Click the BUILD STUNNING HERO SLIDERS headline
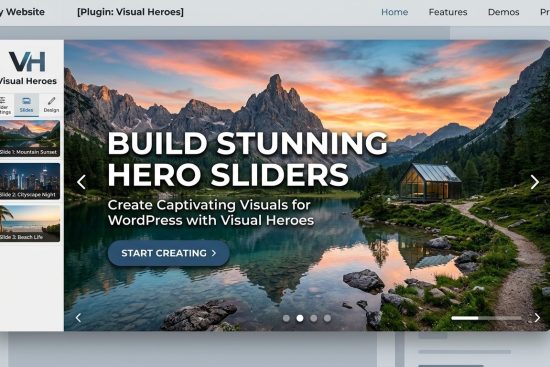The height and width of the screenshot is (367, 550). 247,159
